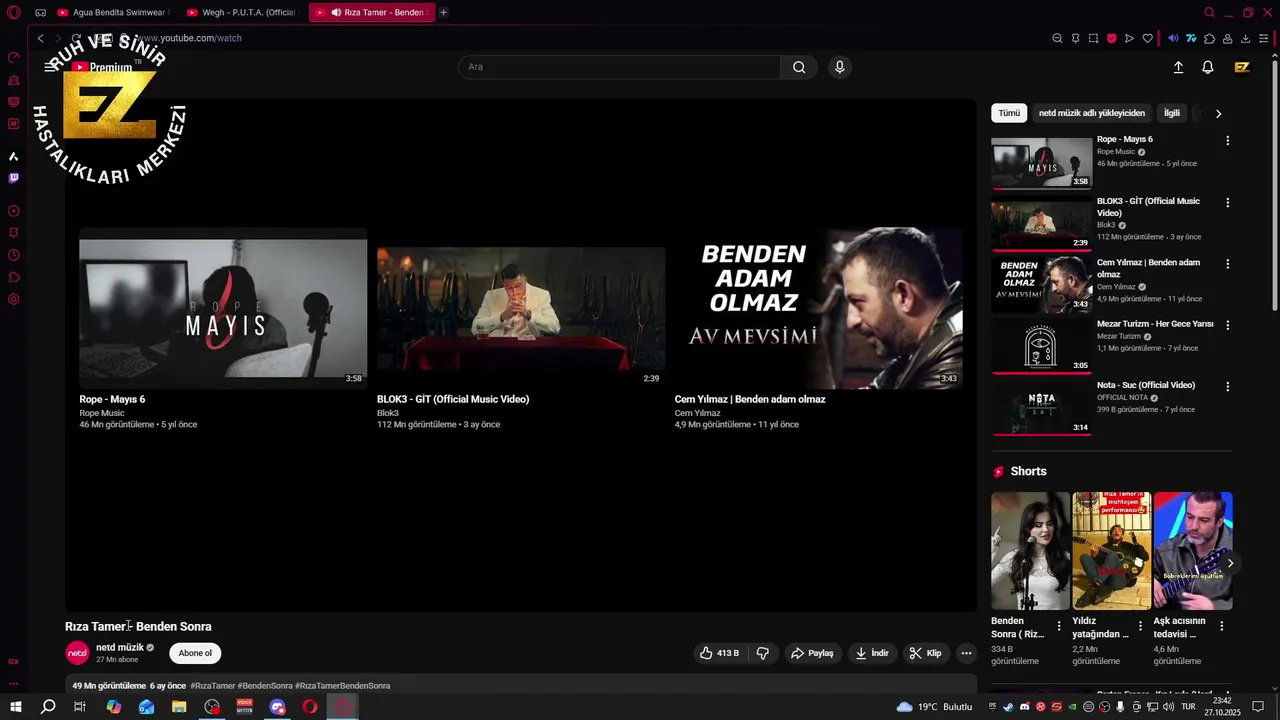The height and width of the screenshot is (720, 1280).
Task: Open the netd müzik channel avatar
Action: click(77, 653)
